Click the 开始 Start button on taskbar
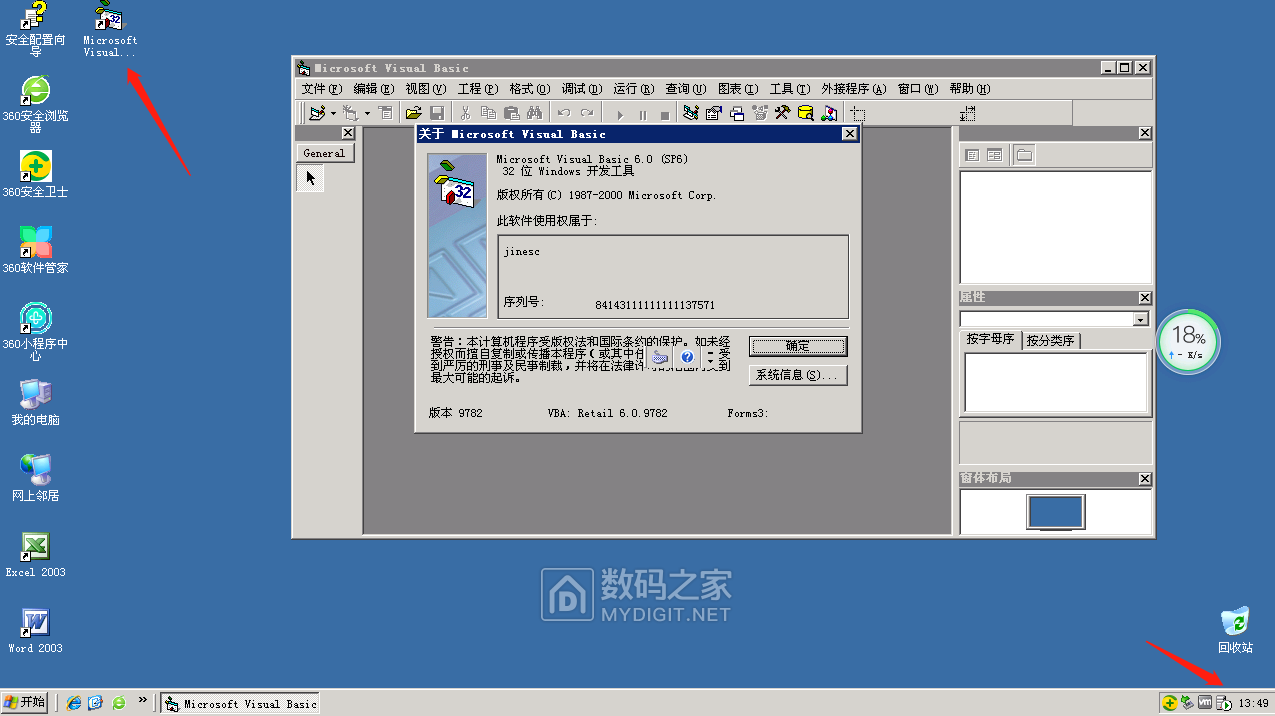Screen dimensions: 1275x716 pos(25,702)
